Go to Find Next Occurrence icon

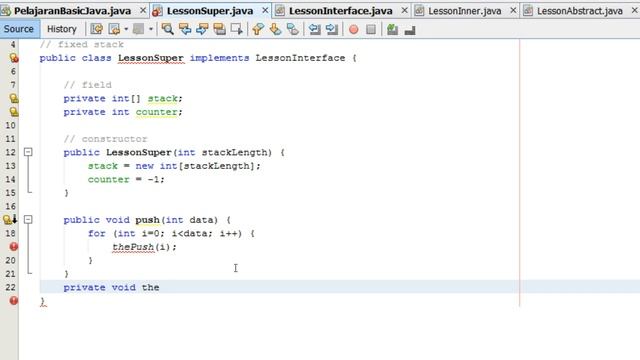click(202, 29)
